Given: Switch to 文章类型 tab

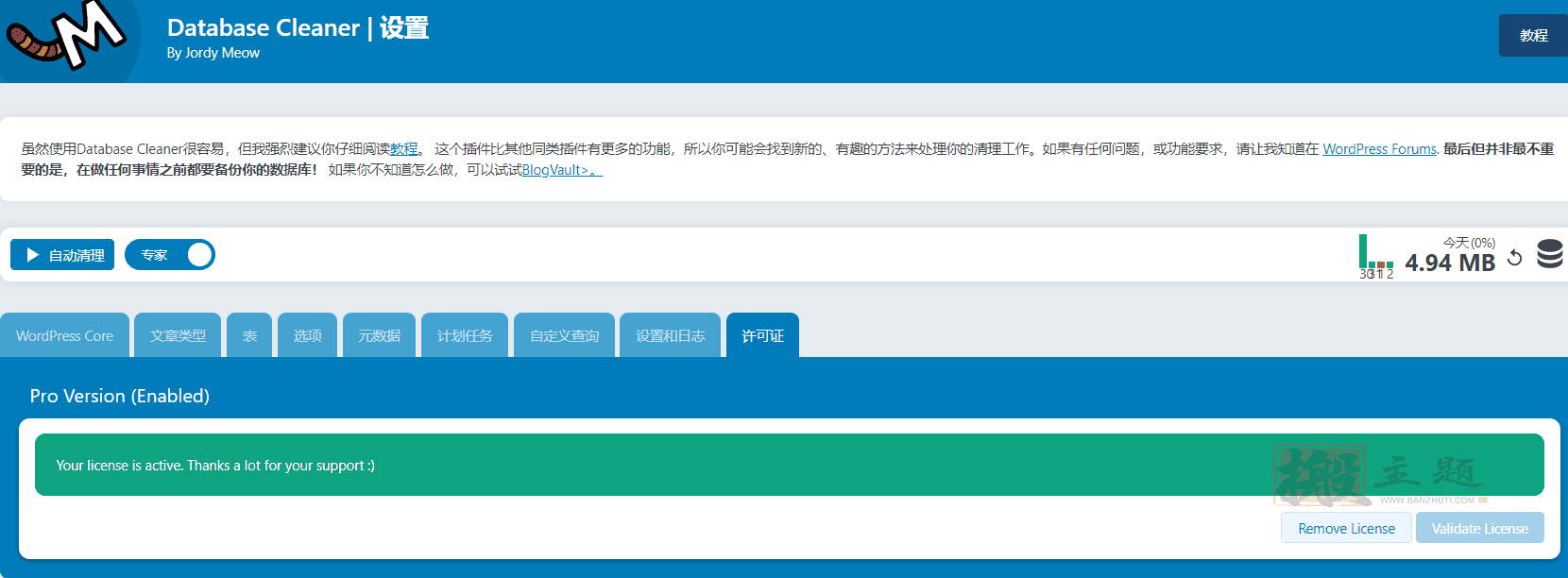Looking at the screenshot, I should click(178, 335).
